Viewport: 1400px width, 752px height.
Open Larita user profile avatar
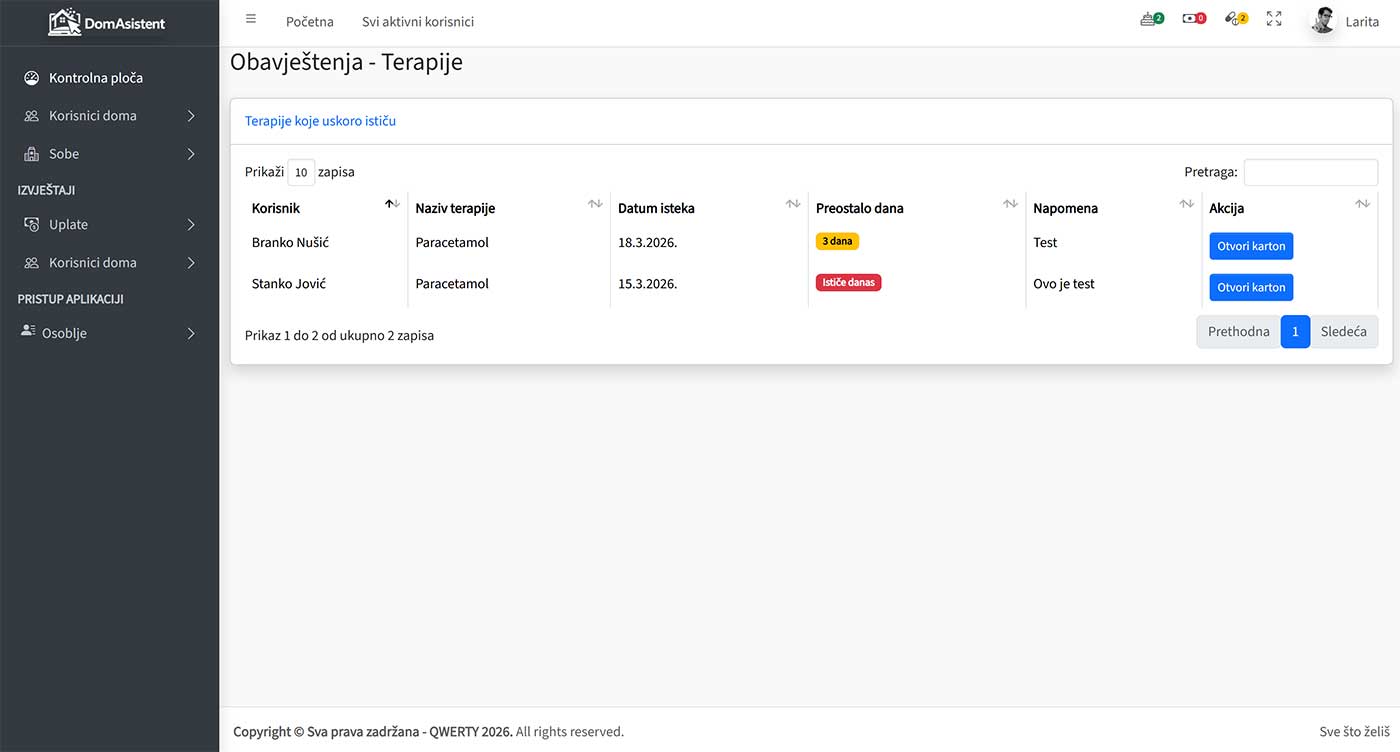1323,21
